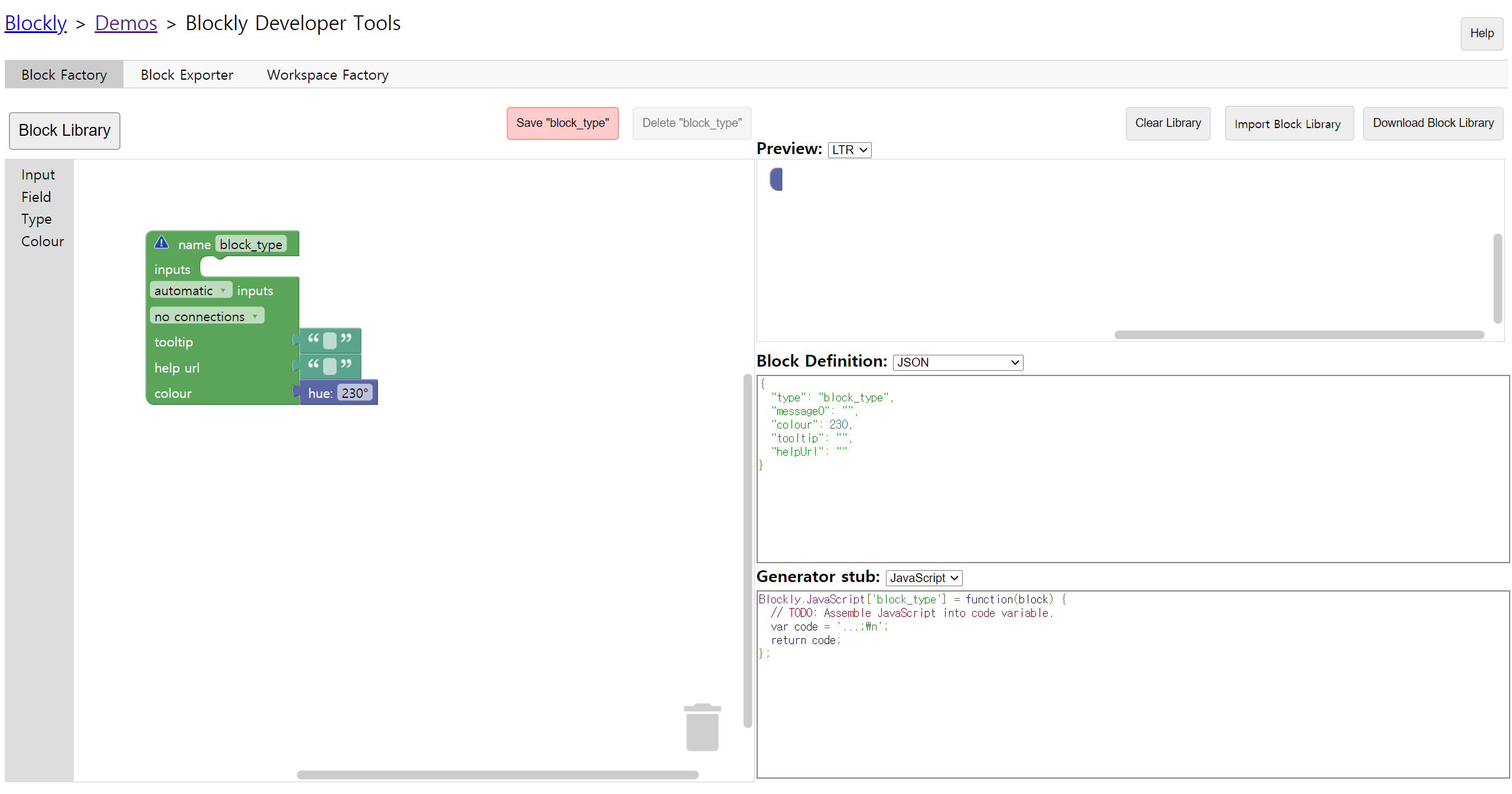1512x794 pixels.
Task: Switch to Workspace Factory tab
Action: pos(327,75)
